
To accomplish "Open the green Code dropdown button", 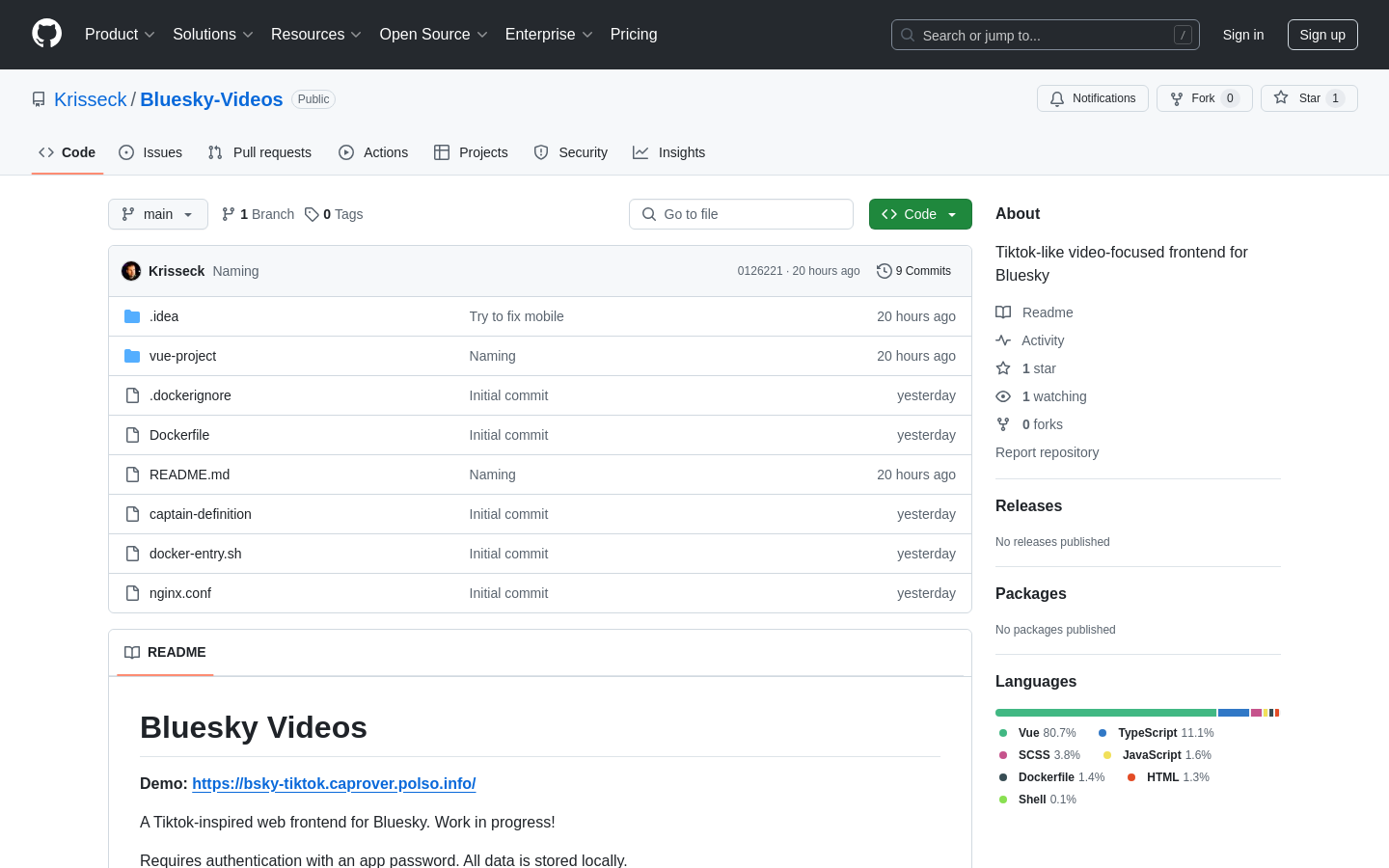I will (x=920, y=214).
